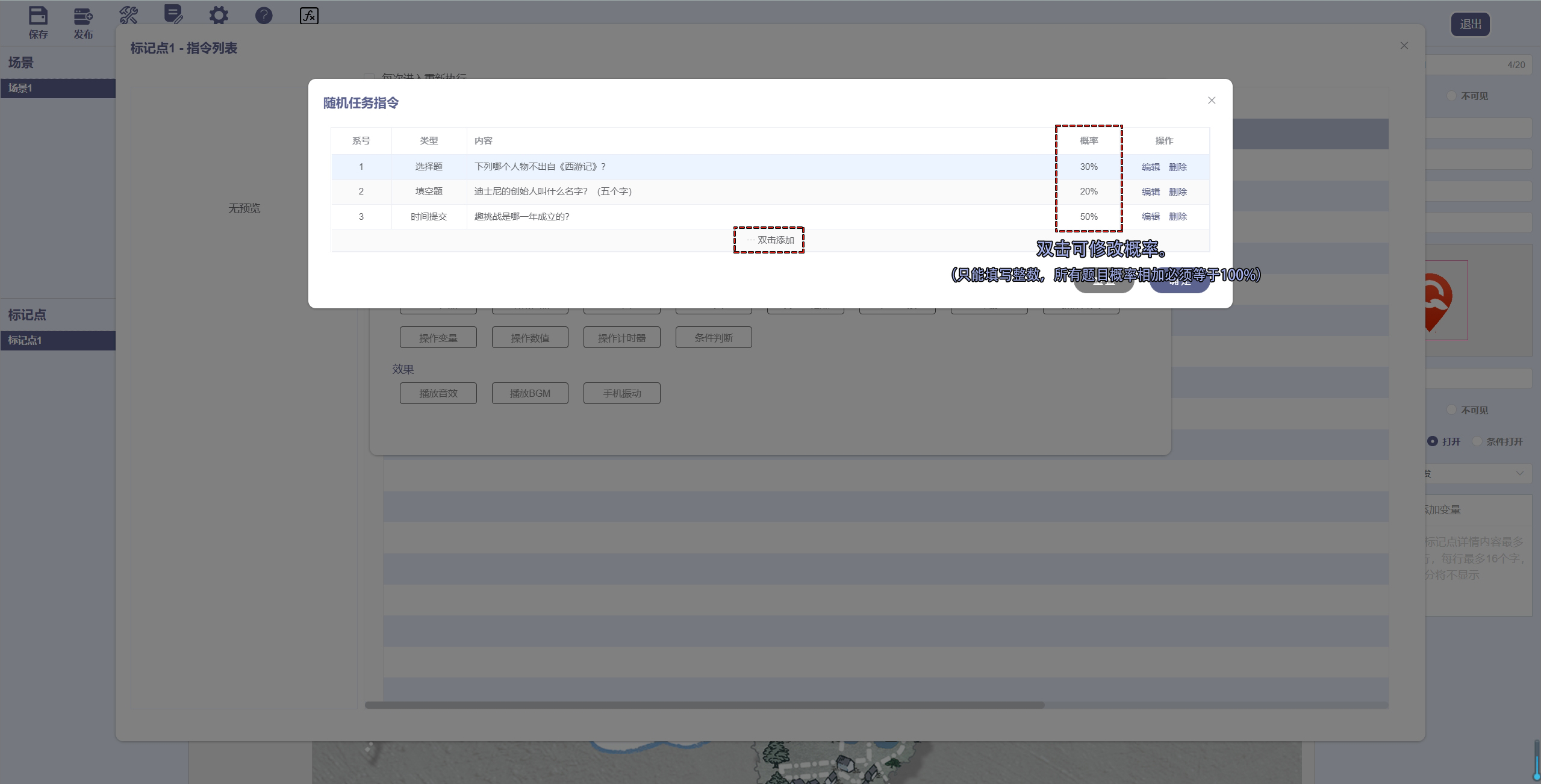1541x784 pixels.
Task: Click the question mark help icon
Action: pyautogui.click(x=264, y=16)
